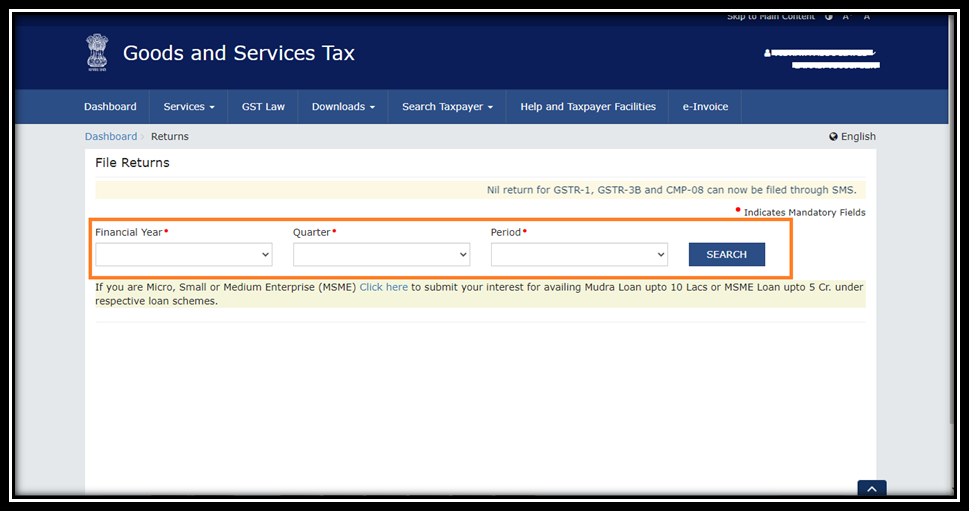
Task: Expand the Downloads menu
Action: [343, 107]
